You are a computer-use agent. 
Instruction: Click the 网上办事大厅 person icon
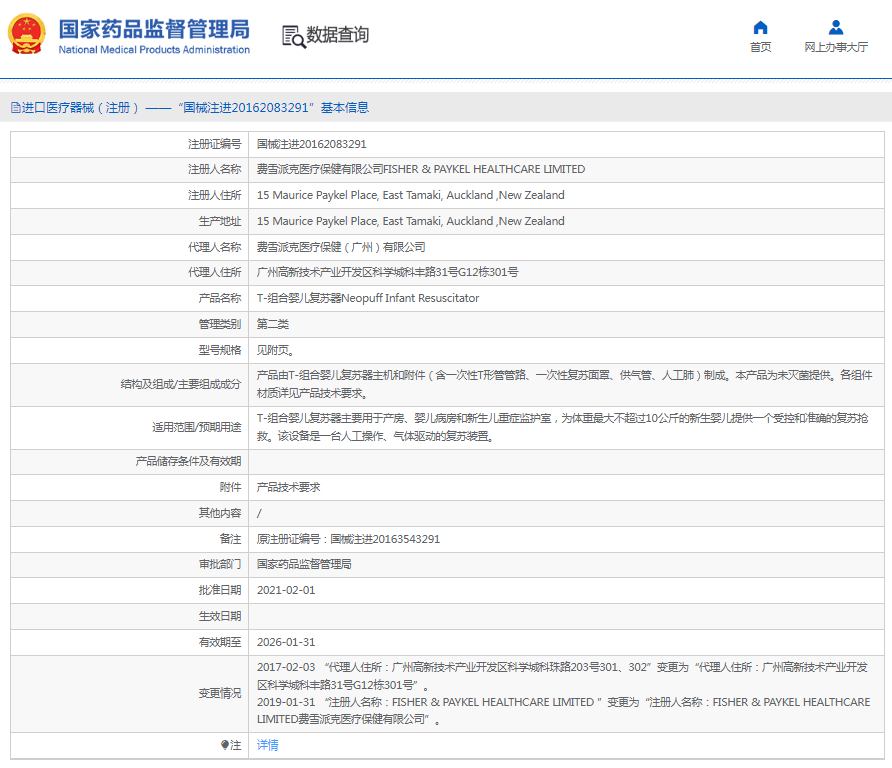tap(836, 27)
